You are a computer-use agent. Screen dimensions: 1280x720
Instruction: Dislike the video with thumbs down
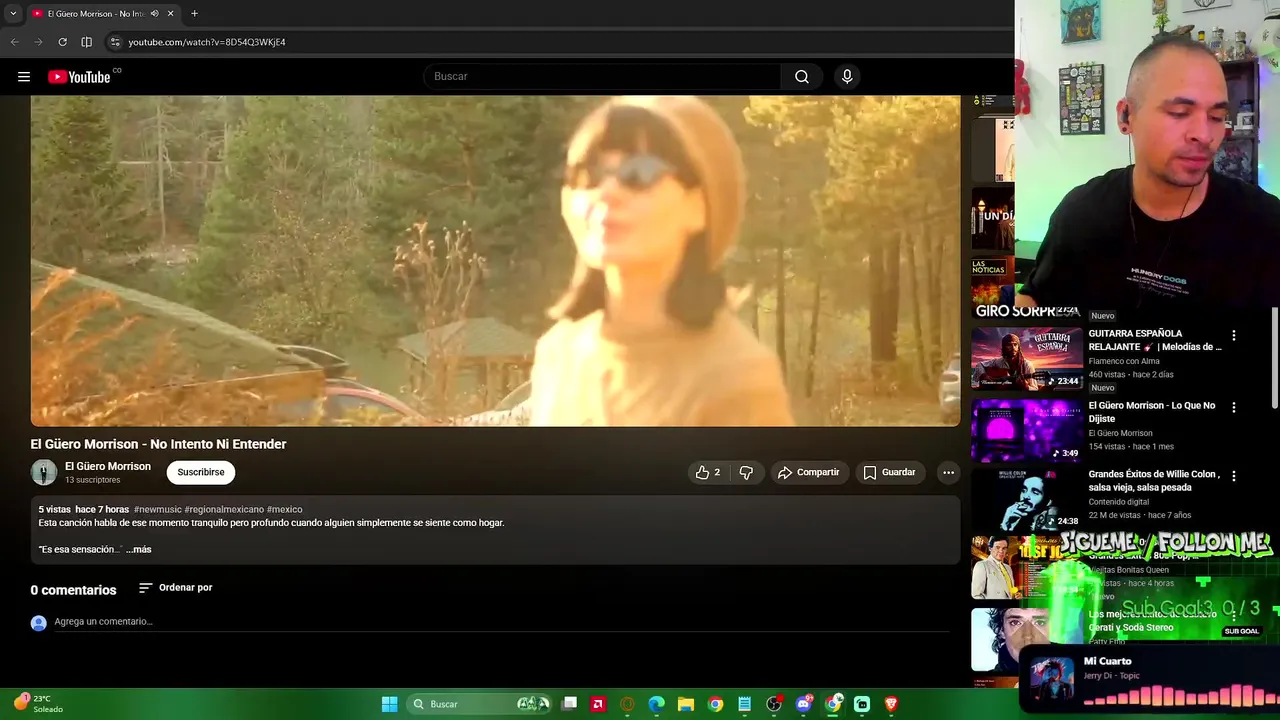pos(746,472)
